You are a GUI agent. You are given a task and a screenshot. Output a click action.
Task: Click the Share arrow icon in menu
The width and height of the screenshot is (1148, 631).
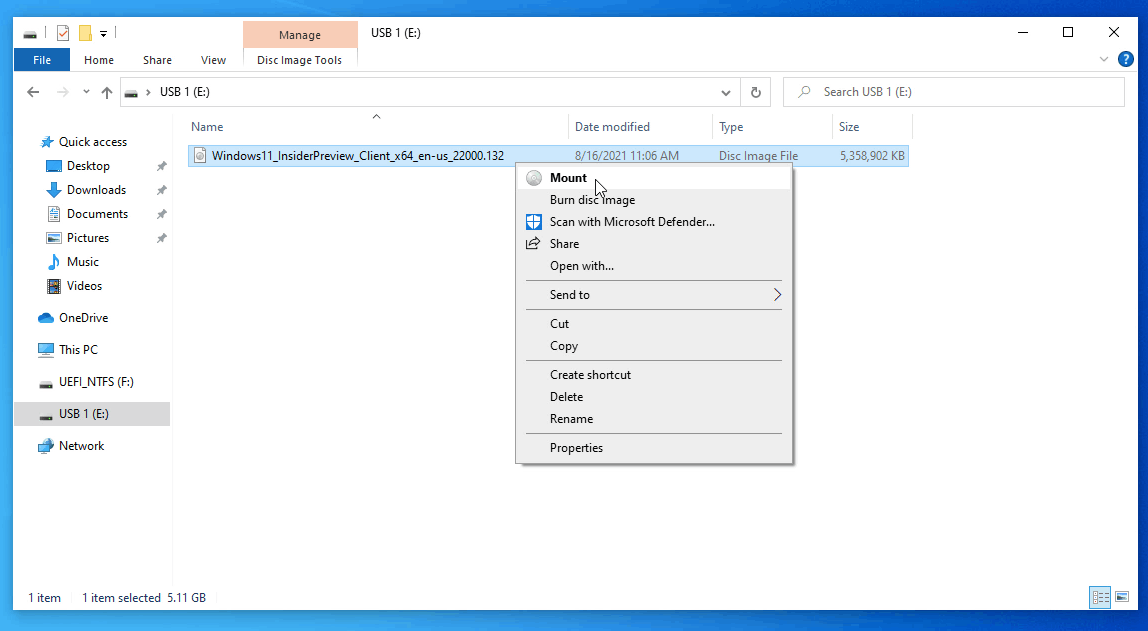click(x=533, y=244)
